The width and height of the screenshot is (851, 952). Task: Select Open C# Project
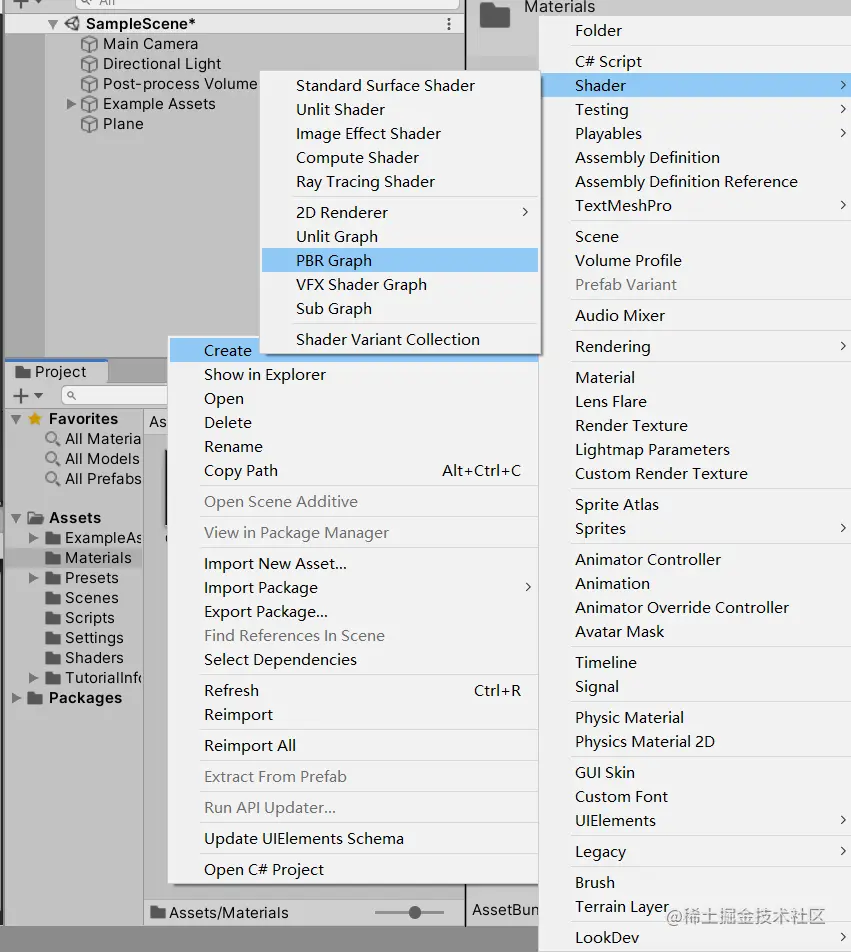point(354,869)
